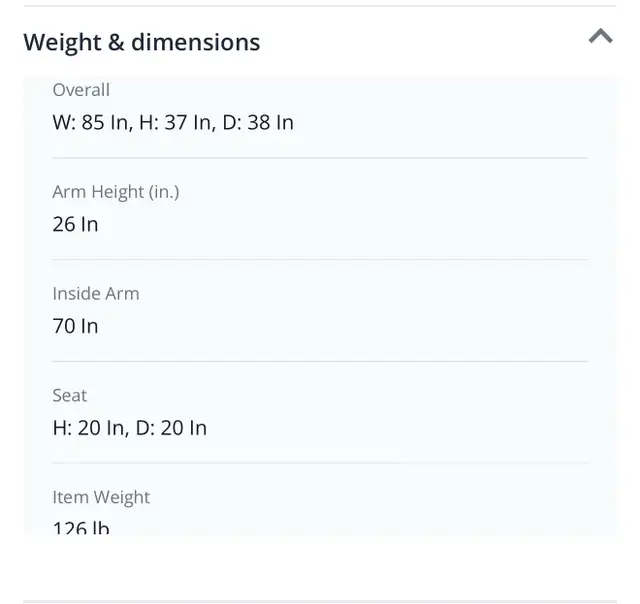Click the divider below Arm Height row
640x604 pixels.
pyautogui.click(x=320, y=259)
